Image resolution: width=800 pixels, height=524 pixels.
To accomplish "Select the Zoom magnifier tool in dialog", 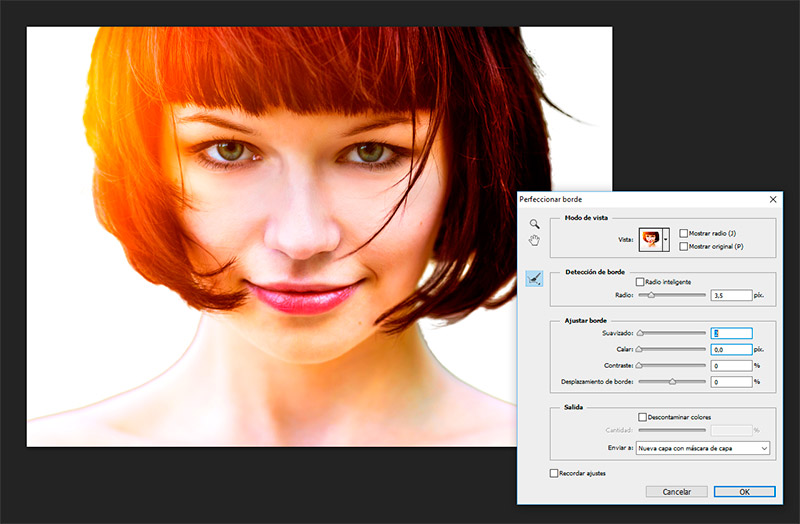I will point(534,224).
